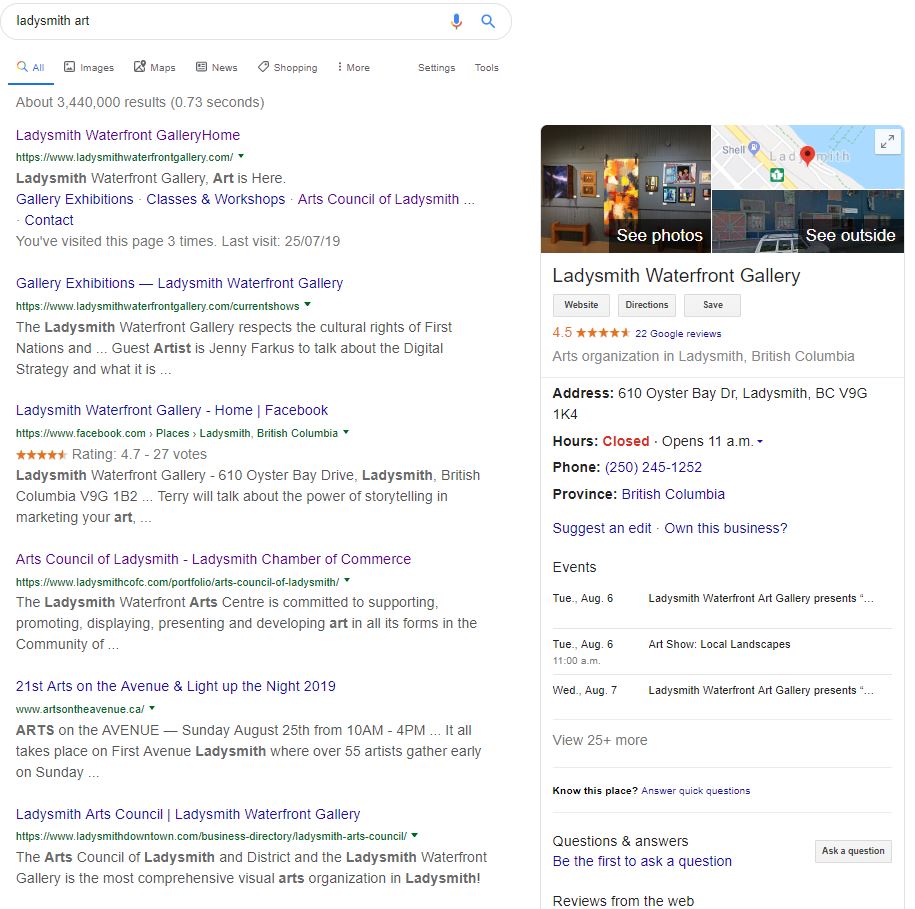Click the Save button
The image size is (915, 909).
point(713,305)
